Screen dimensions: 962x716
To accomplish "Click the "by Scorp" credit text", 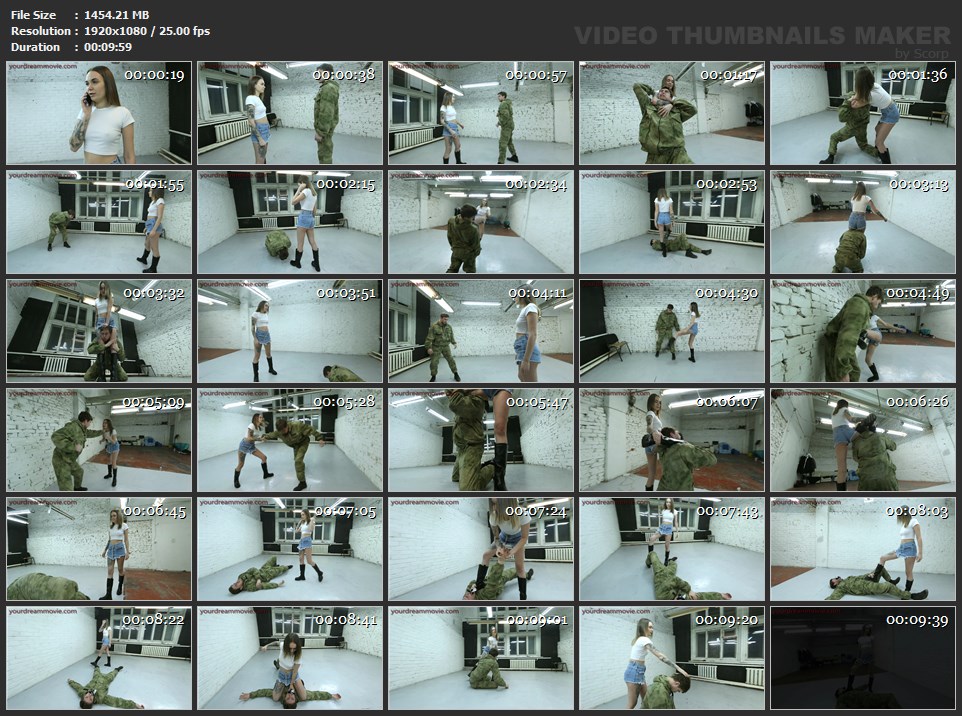I will (923, 53).
